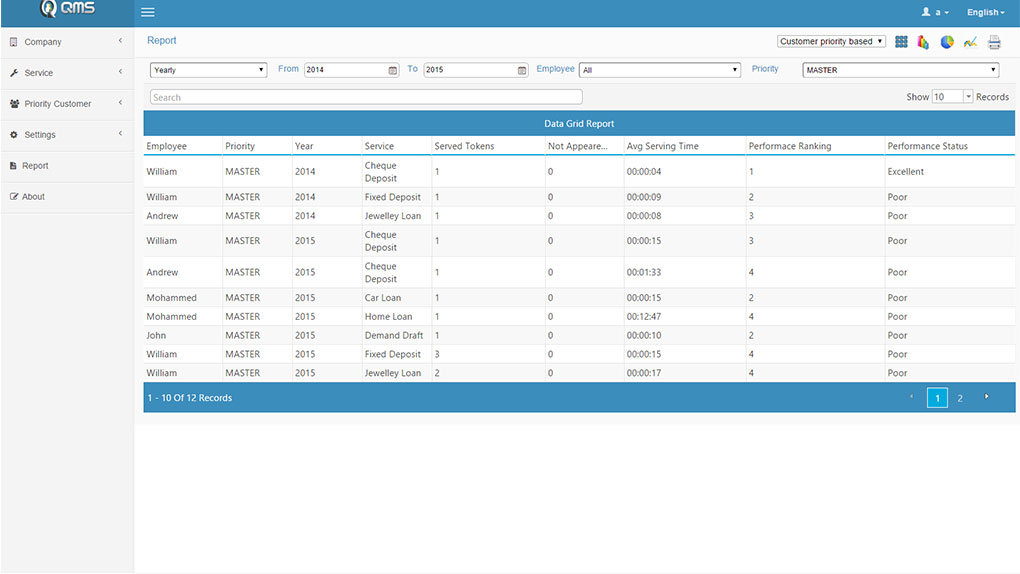Click the To year 2015 field

[x=476, y=70]
